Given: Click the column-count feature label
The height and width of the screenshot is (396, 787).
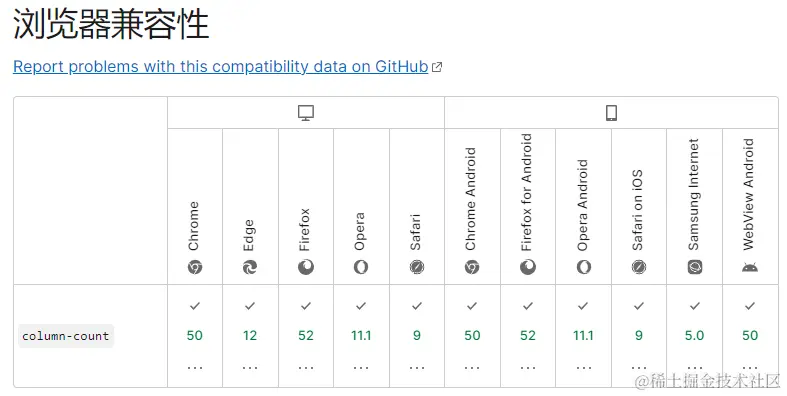Looking at the screenshot, I should (66, 336).
